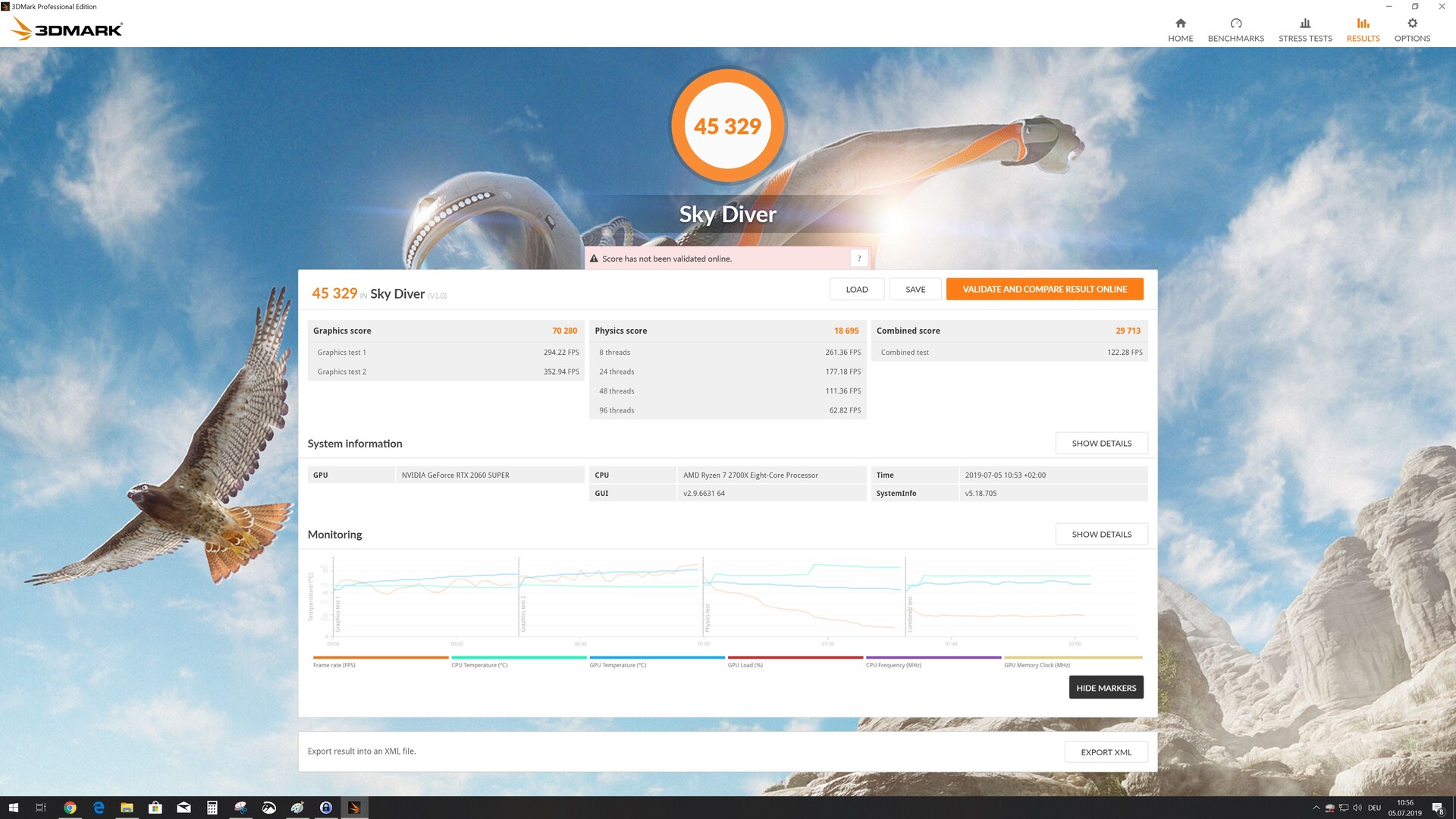Show details for Monitoring section
Viewport: 1456px width, 819px height.
coord(1100,535)
